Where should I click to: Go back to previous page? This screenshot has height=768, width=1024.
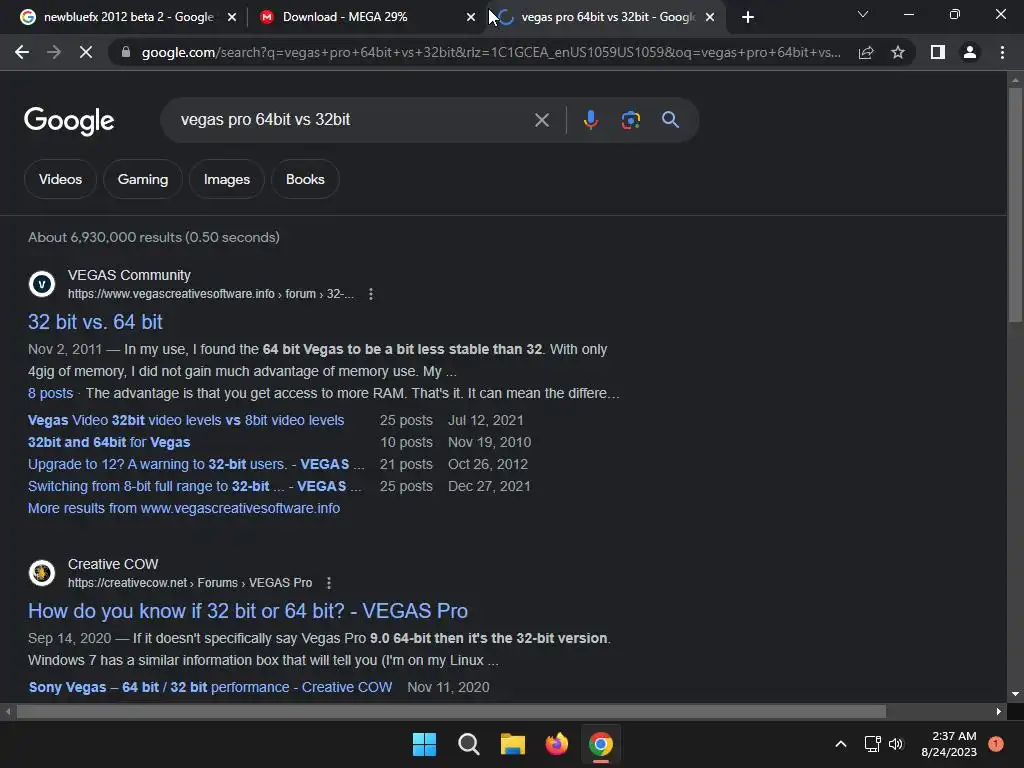tap(22, 52)
